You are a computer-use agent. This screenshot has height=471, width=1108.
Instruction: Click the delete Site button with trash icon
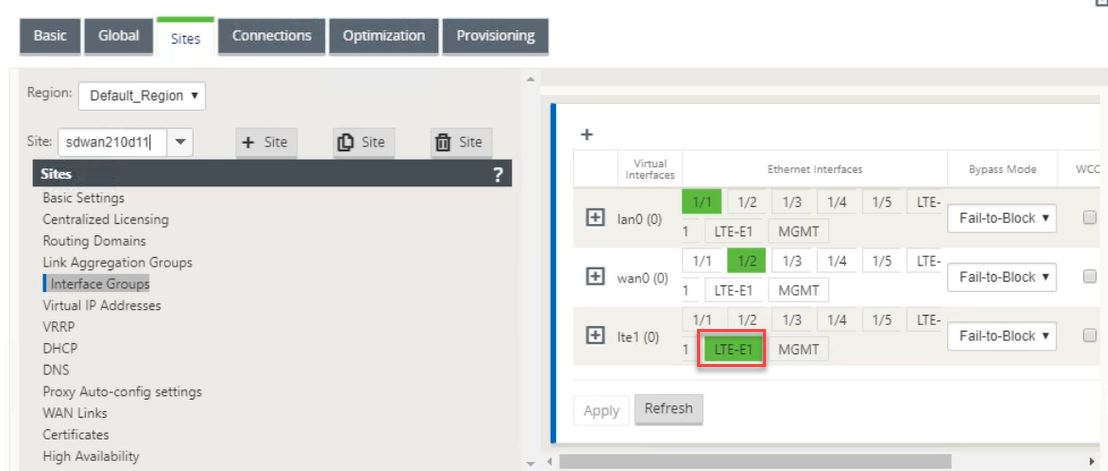(461, 142)
